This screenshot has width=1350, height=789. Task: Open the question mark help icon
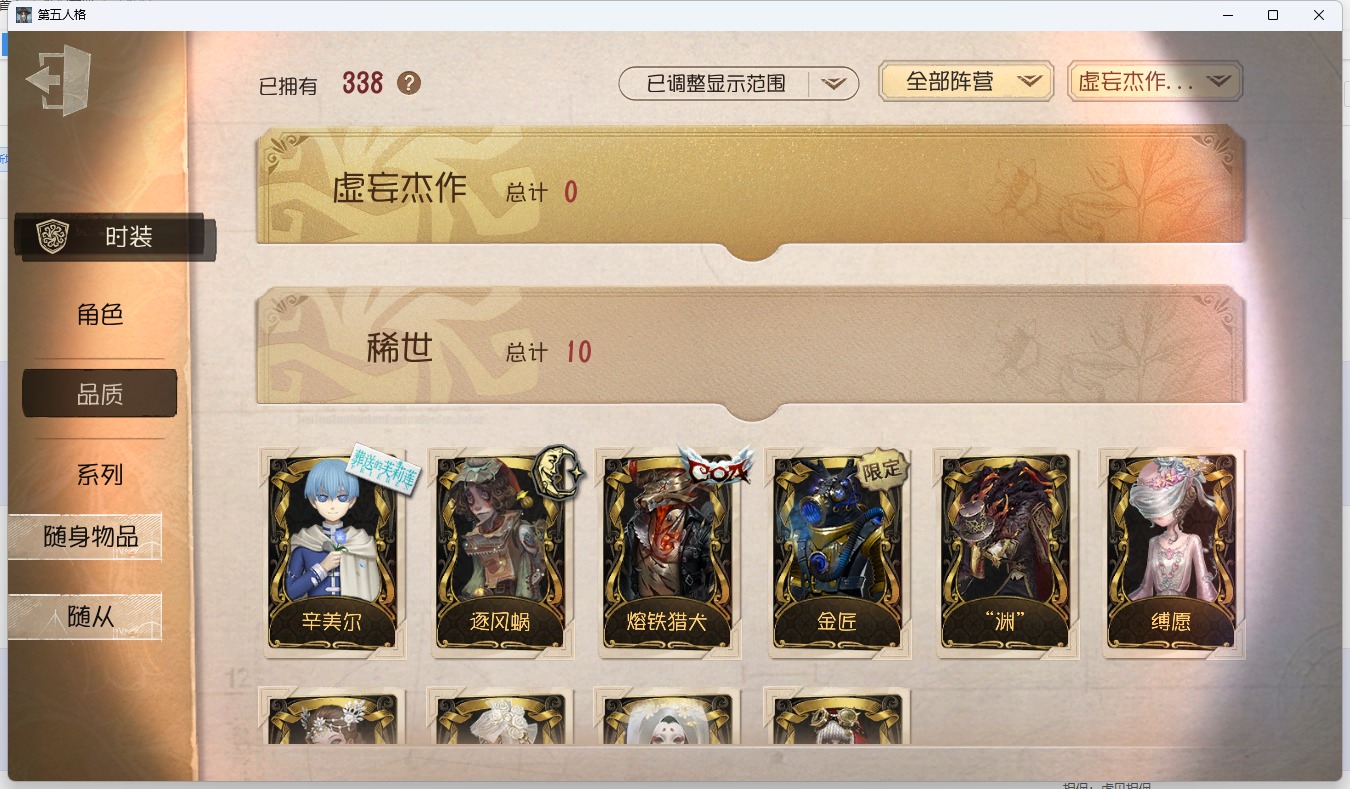coord(408,83)
